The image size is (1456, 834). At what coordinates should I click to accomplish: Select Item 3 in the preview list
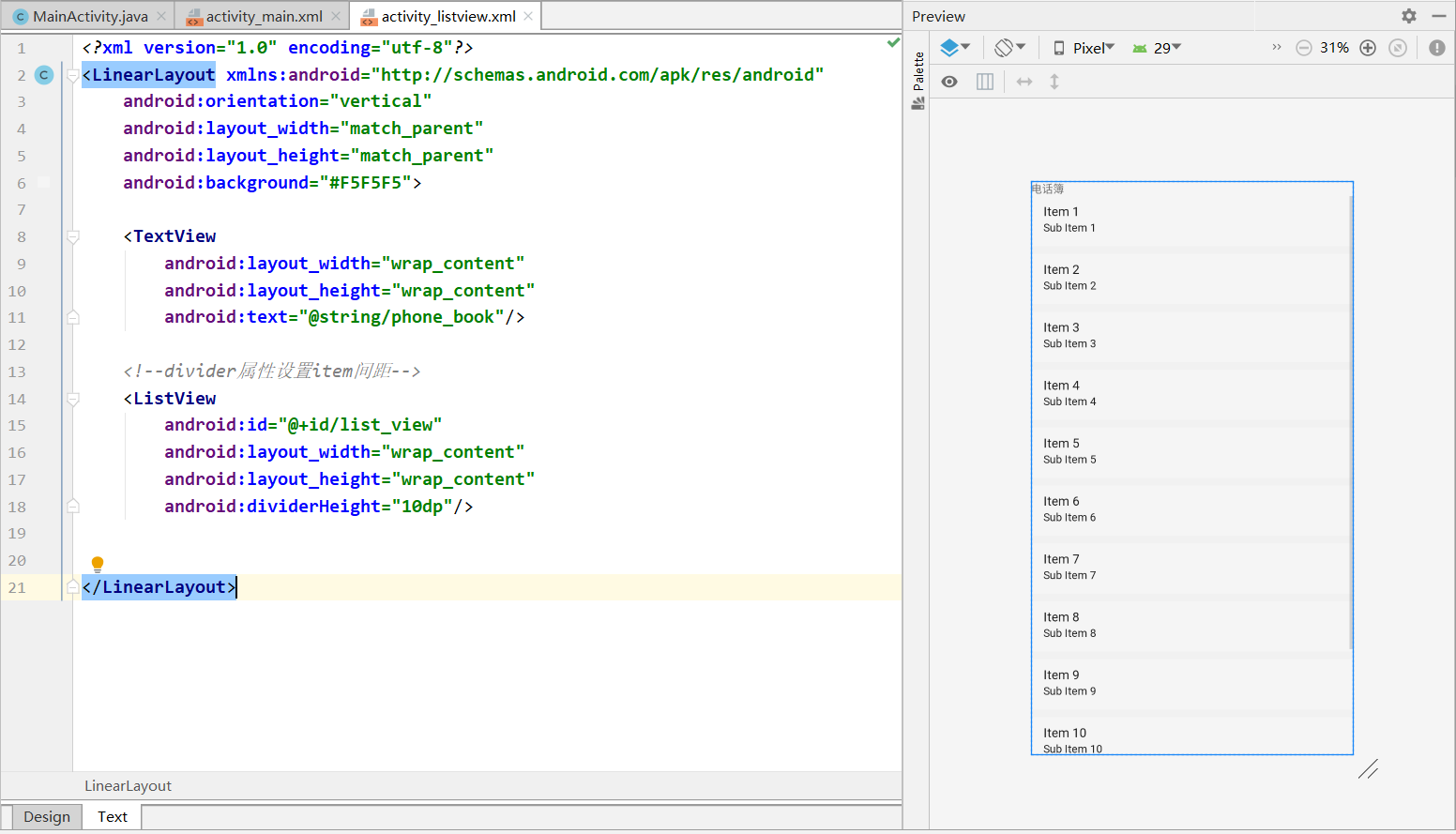pos(1191,337)
